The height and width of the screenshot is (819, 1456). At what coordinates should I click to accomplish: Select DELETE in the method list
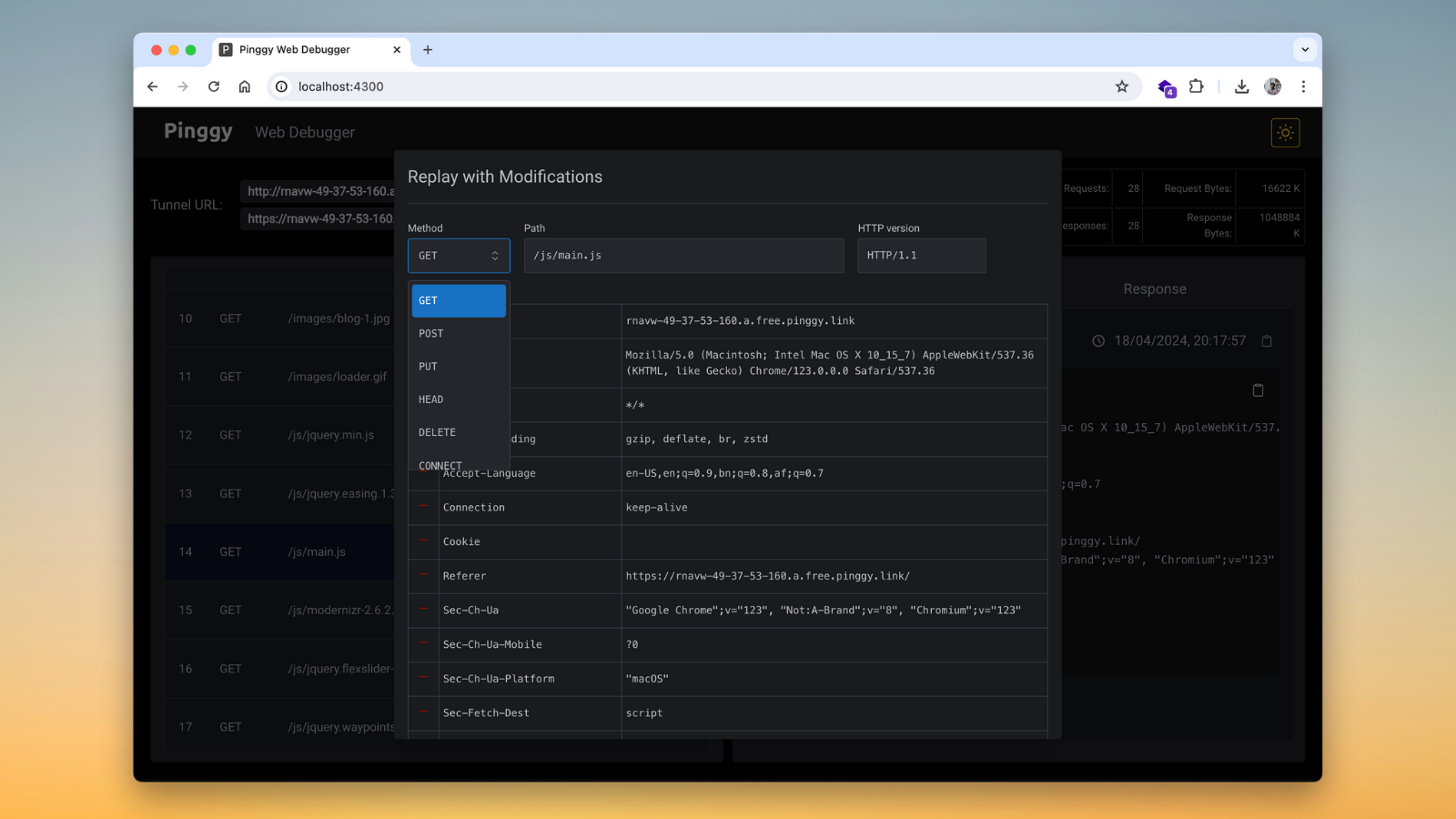pos(459,432)
